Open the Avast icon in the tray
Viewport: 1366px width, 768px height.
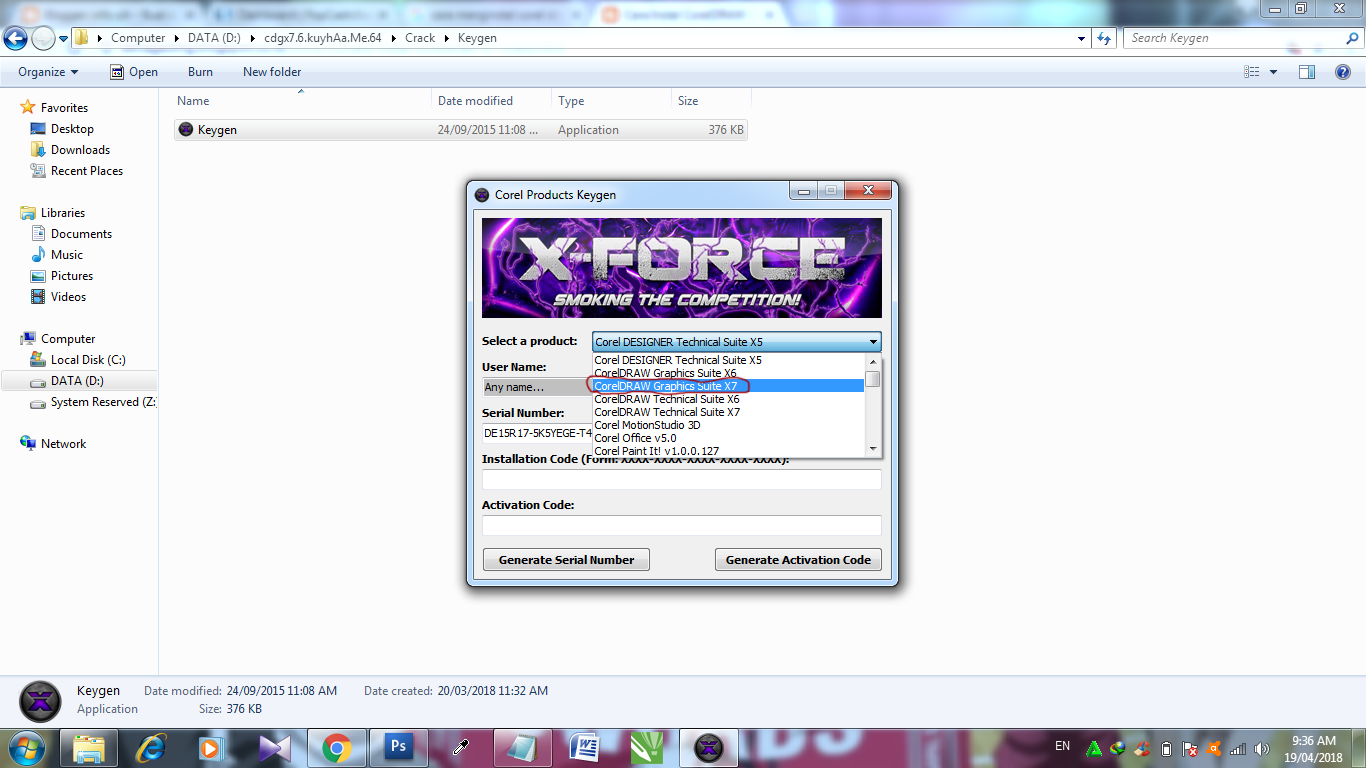[x=1213, y=748]
